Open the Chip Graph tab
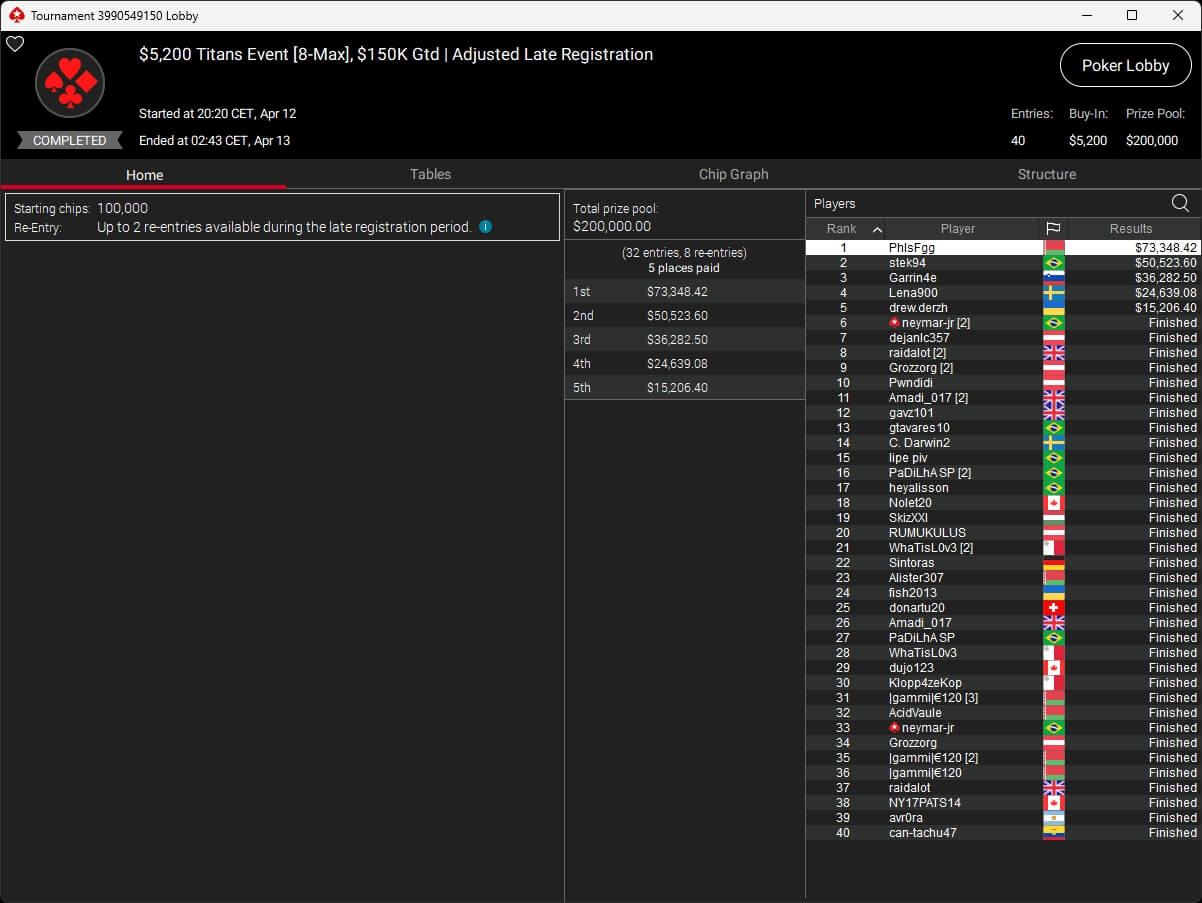The height and width of the screenshot is (903, 1202). [x=733, y=174]
